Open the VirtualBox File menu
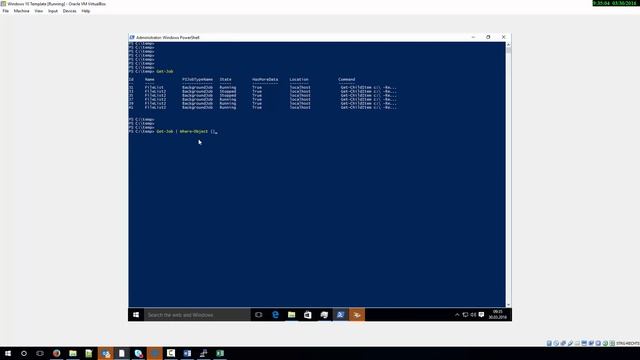 [6, 11]
